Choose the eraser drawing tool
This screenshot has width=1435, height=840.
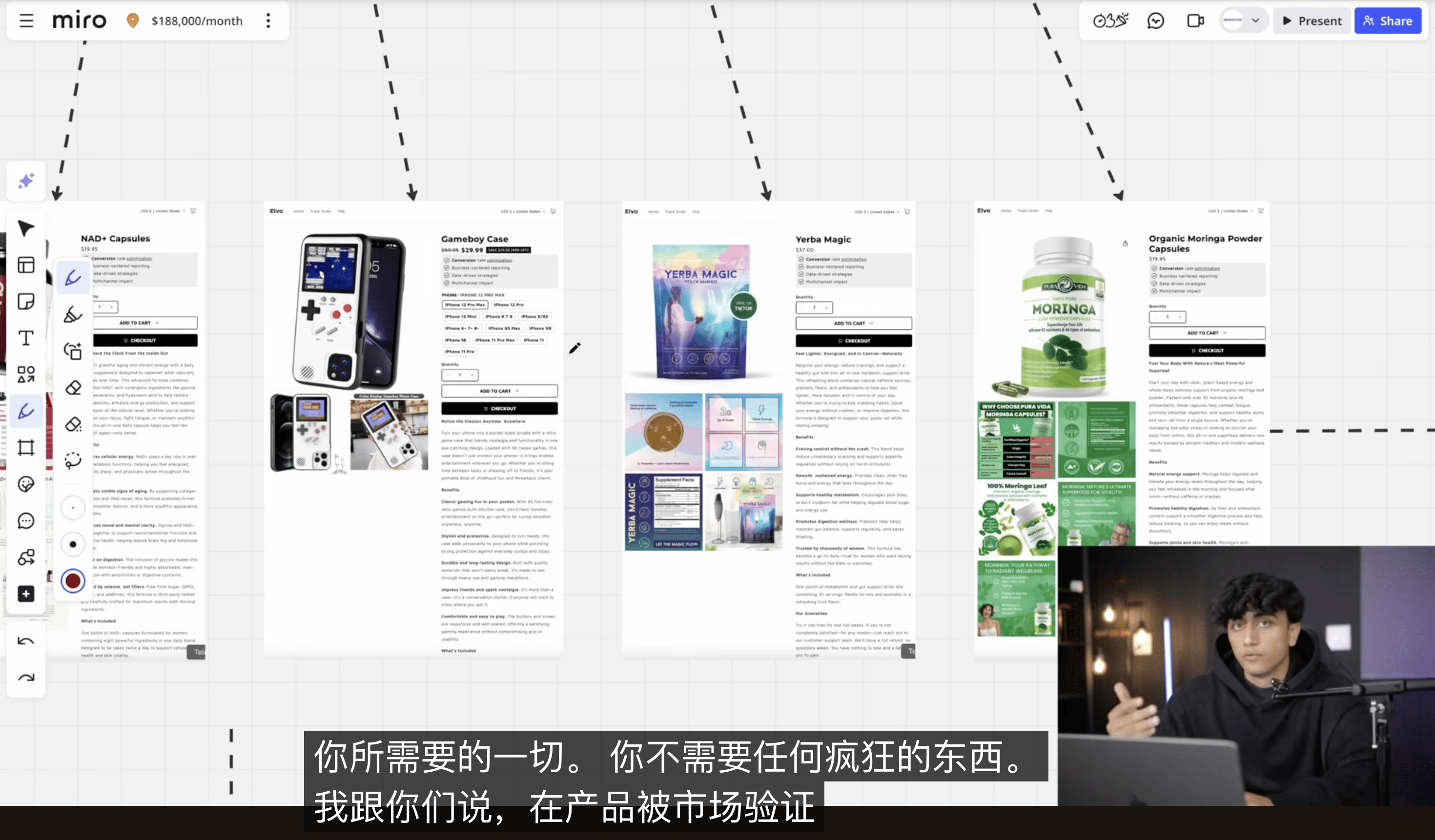[73, 387]
